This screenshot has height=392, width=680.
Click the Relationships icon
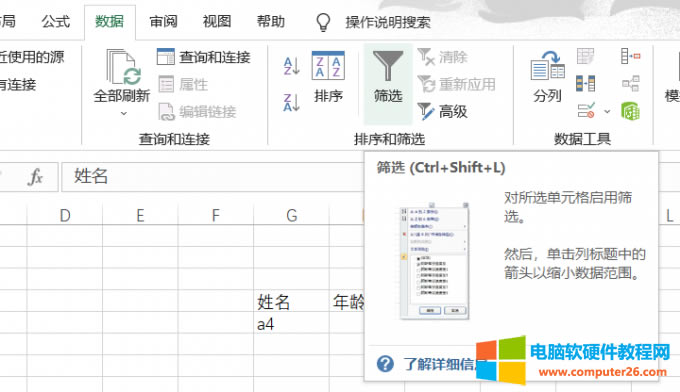point(631,83)
